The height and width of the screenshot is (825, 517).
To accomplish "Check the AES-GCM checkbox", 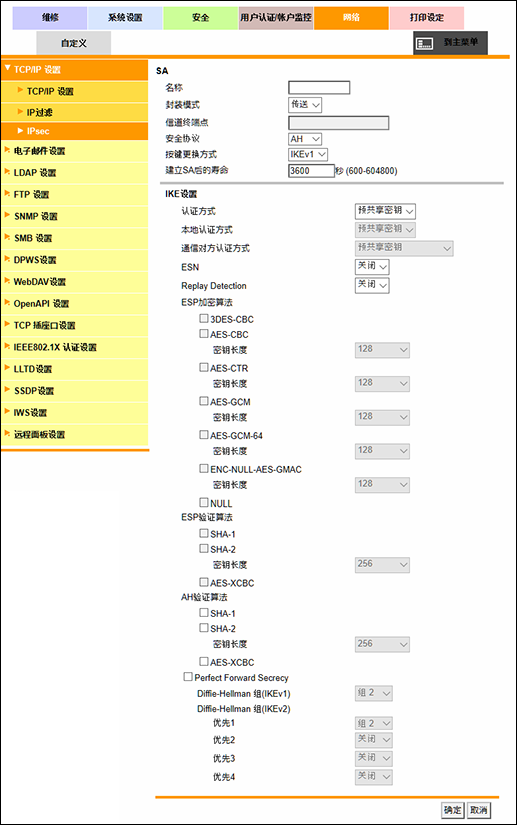I will coord(204,401).
